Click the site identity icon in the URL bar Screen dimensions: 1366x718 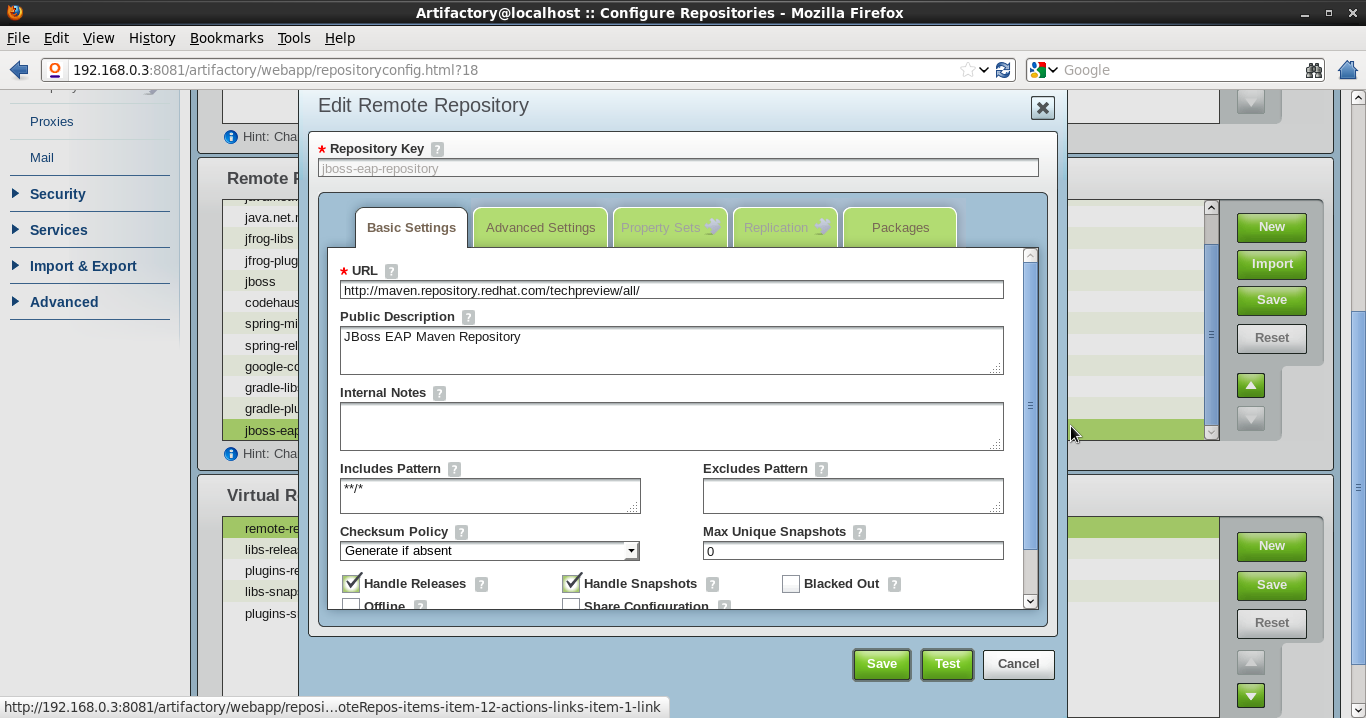pos(55,70)
